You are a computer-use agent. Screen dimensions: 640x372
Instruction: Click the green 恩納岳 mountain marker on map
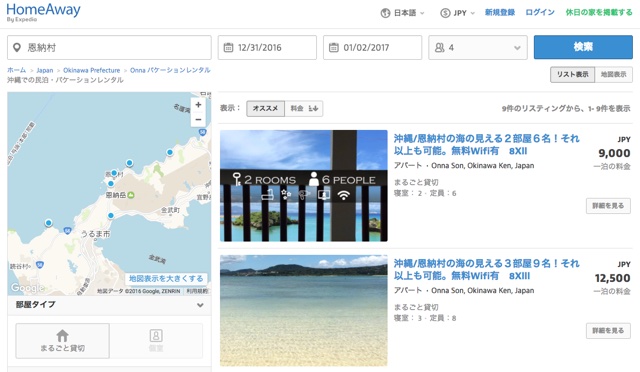tap(131, 195)
